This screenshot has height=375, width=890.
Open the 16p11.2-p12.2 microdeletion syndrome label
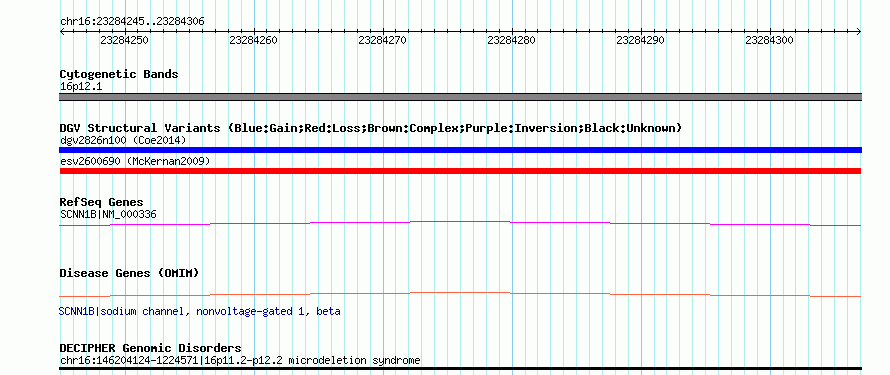coord(240,360)
